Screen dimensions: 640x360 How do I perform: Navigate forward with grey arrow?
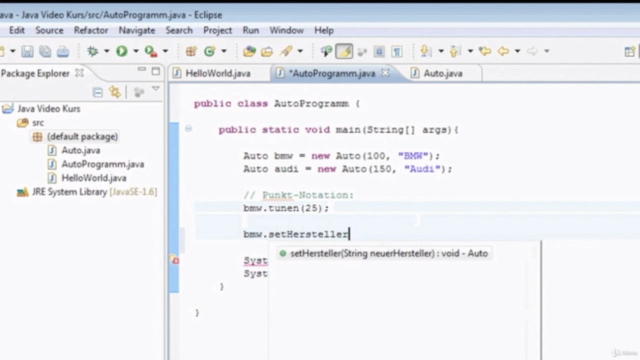tap(532, 51)
